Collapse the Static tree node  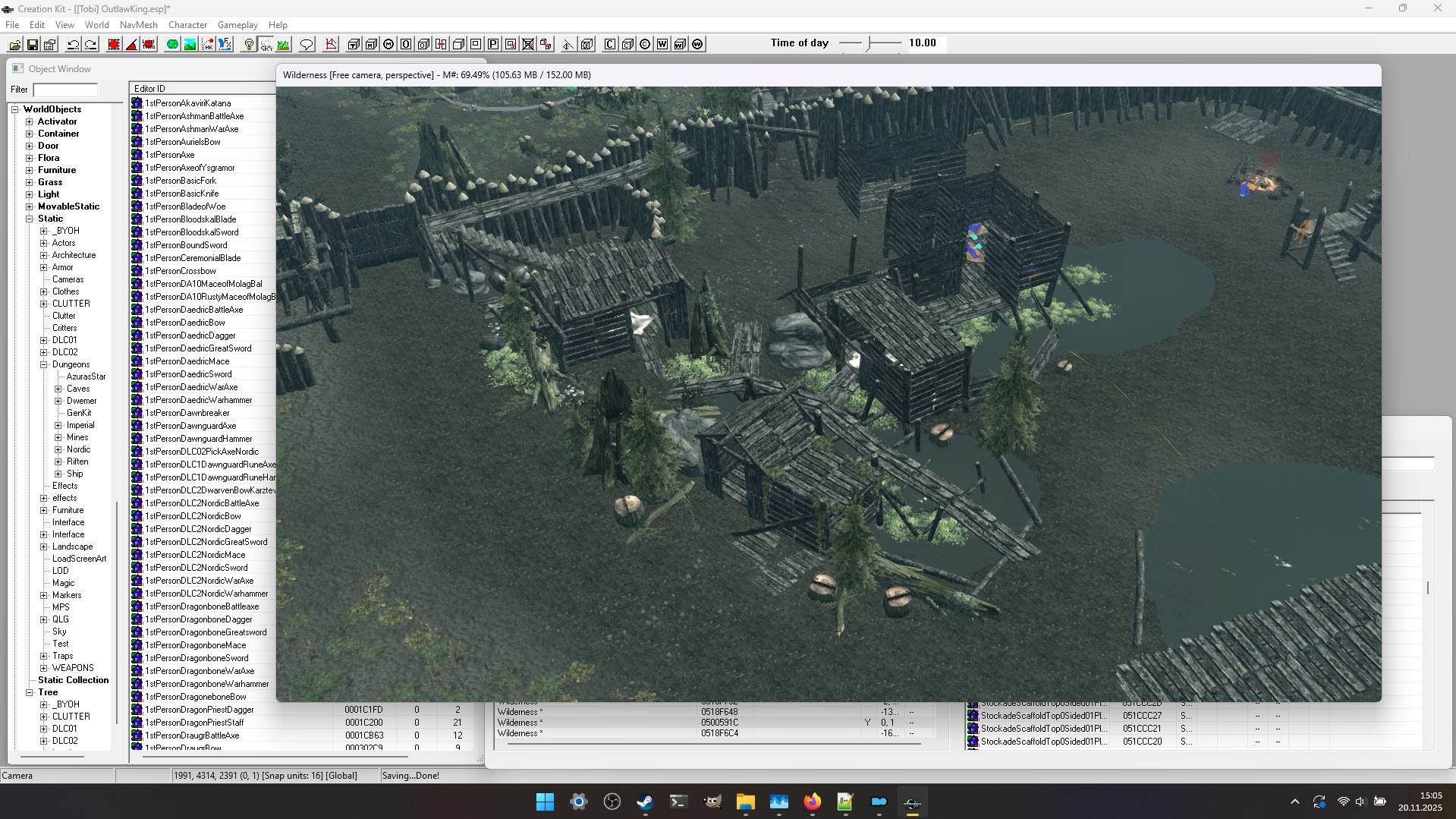[30, 219]
